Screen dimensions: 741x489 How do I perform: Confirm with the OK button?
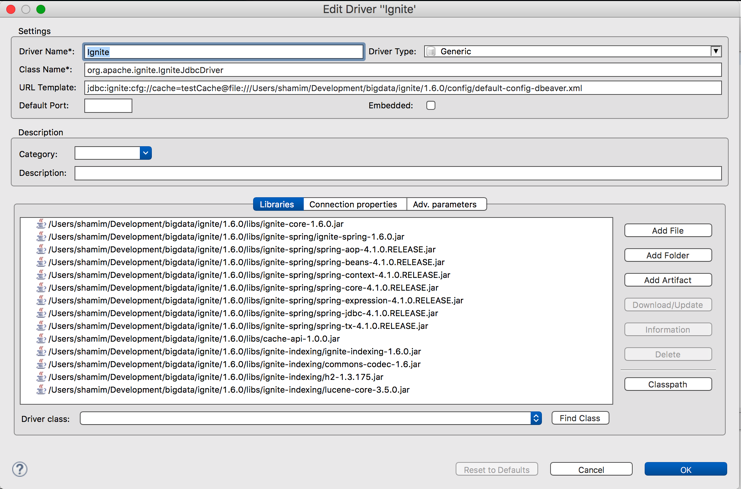coord(686,470)
